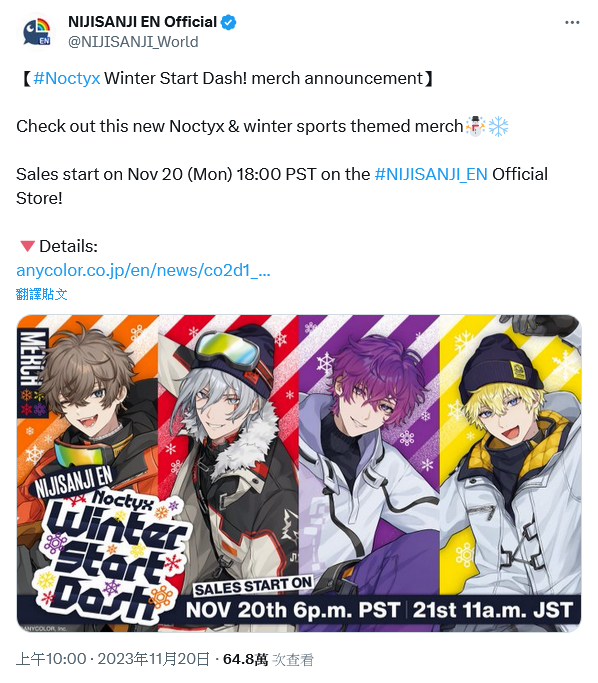Click the snowman emoji in the post
The width and height of the screenshot is (598, 683).
475,126
